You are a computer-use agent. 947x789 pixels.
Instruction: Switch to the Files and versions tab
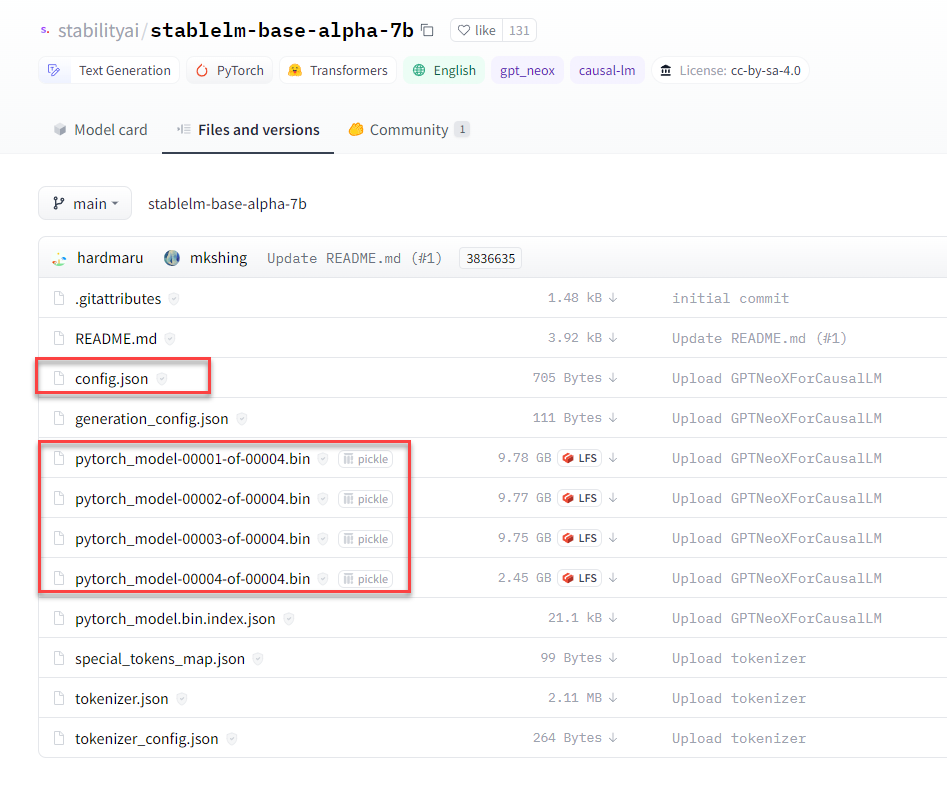point(248,130)
